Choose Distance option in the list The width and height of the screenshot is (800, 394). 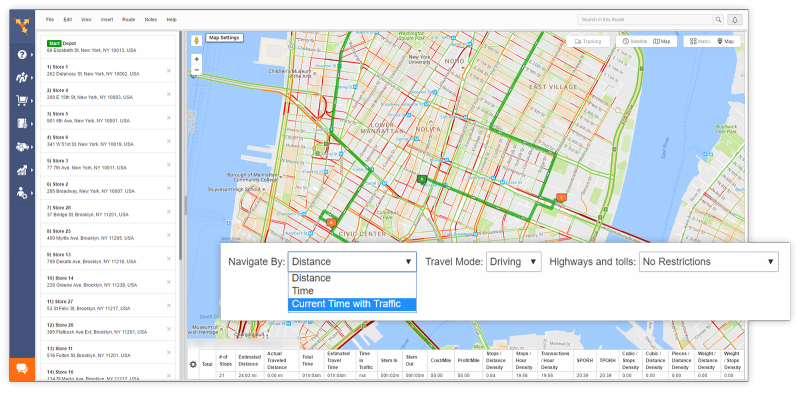pos(352,278)
